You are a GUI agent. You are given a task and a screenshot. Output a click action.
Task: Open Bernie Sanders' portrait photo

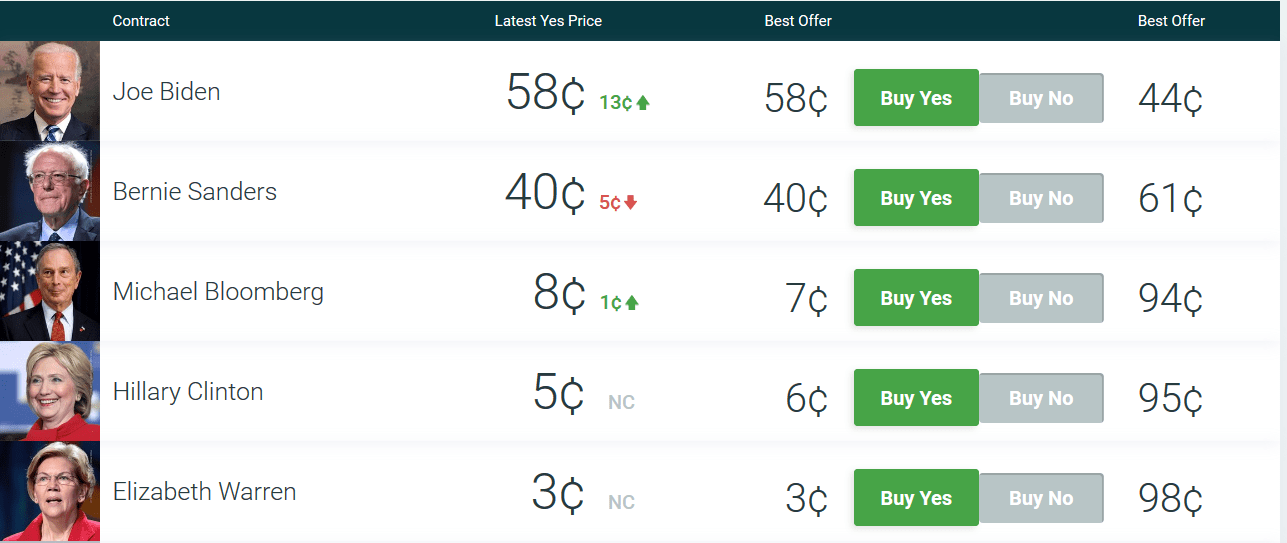pos(50,191)
